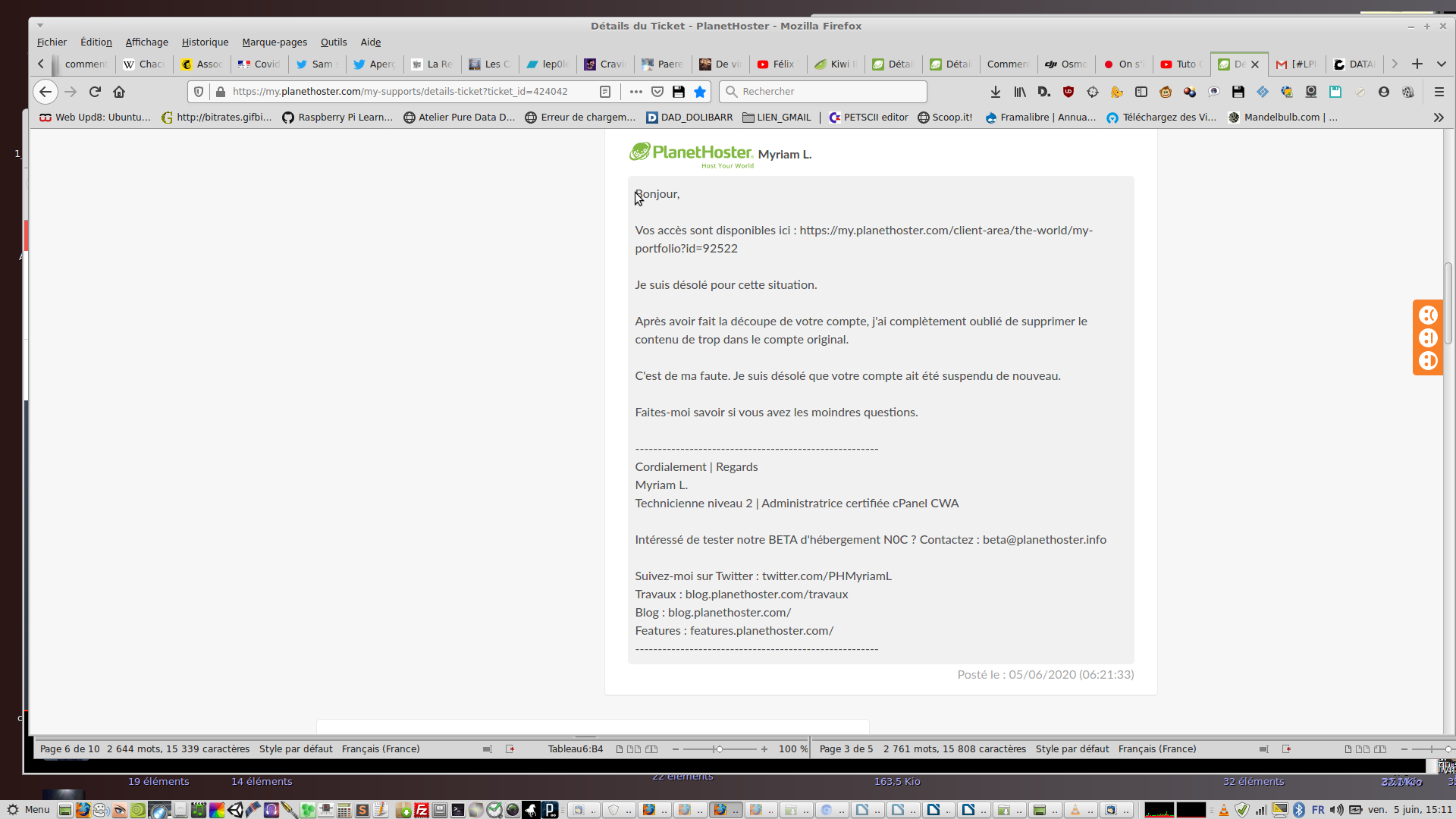Reload the current page
1456x819 pixels.
95,92
